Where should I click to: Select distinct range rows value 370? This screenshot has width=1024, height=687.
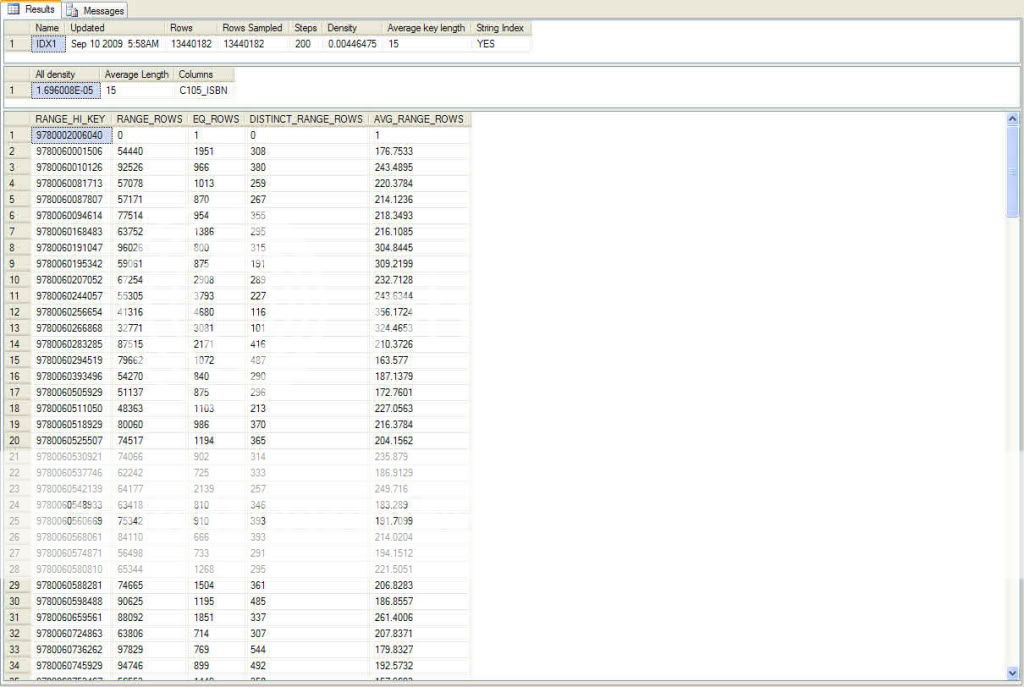[x=306, y=424]
